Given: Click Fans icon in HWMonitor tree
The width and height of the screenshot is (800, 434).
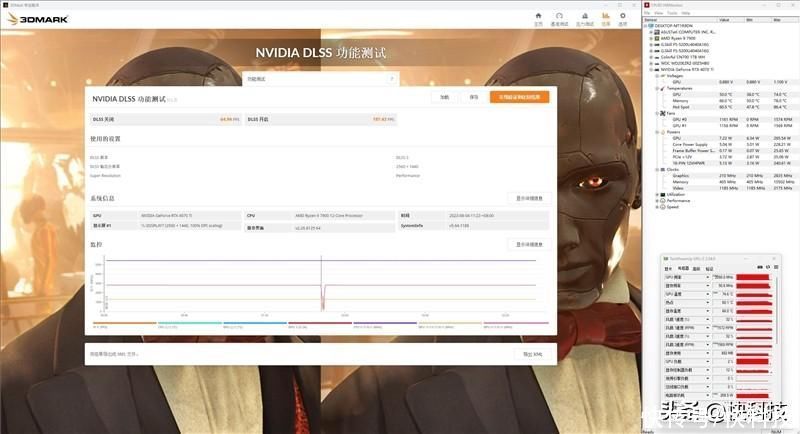Looking at the screenshot, I should [663, 113].
